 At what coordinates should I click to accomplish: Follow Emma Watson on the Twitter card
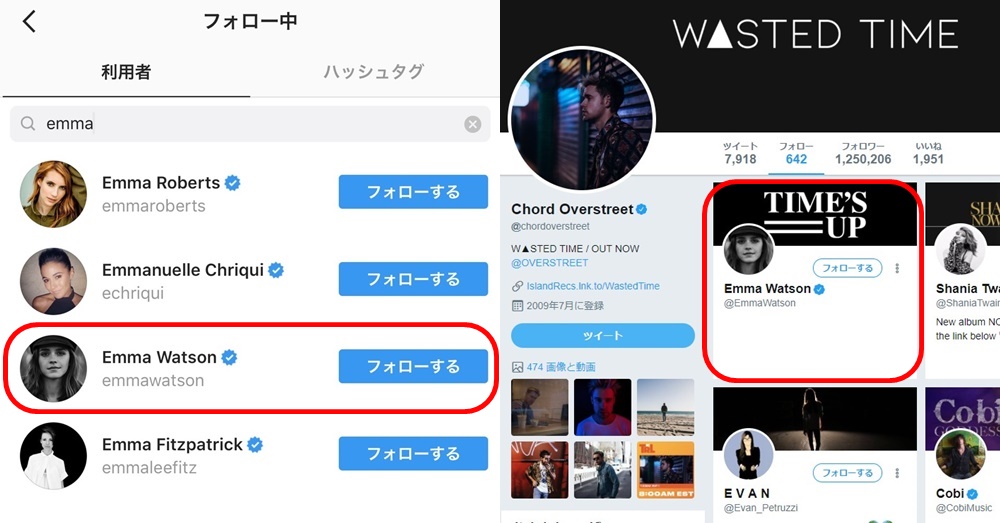(x=847, y=268)
